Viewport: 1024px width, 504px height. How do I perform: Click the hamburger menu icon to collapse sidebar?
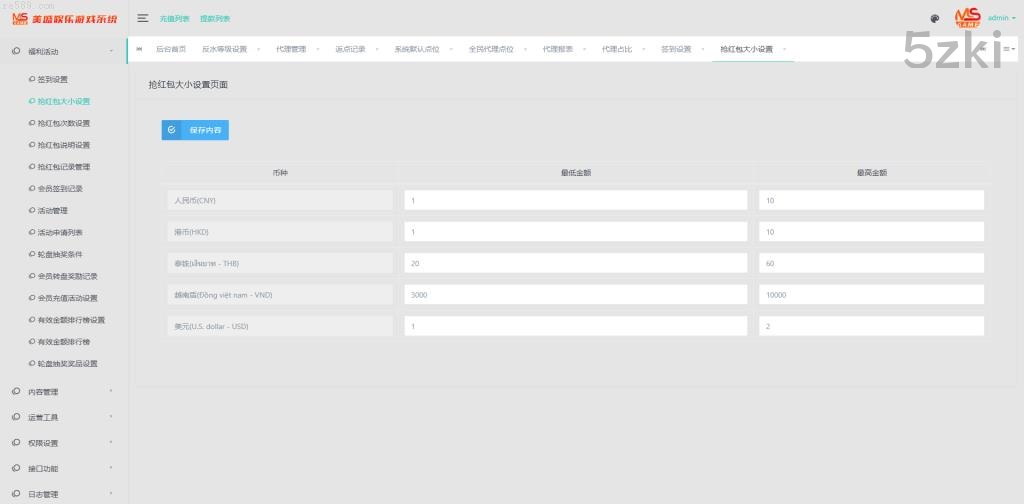pyautogui.click(x=143, y=18)
